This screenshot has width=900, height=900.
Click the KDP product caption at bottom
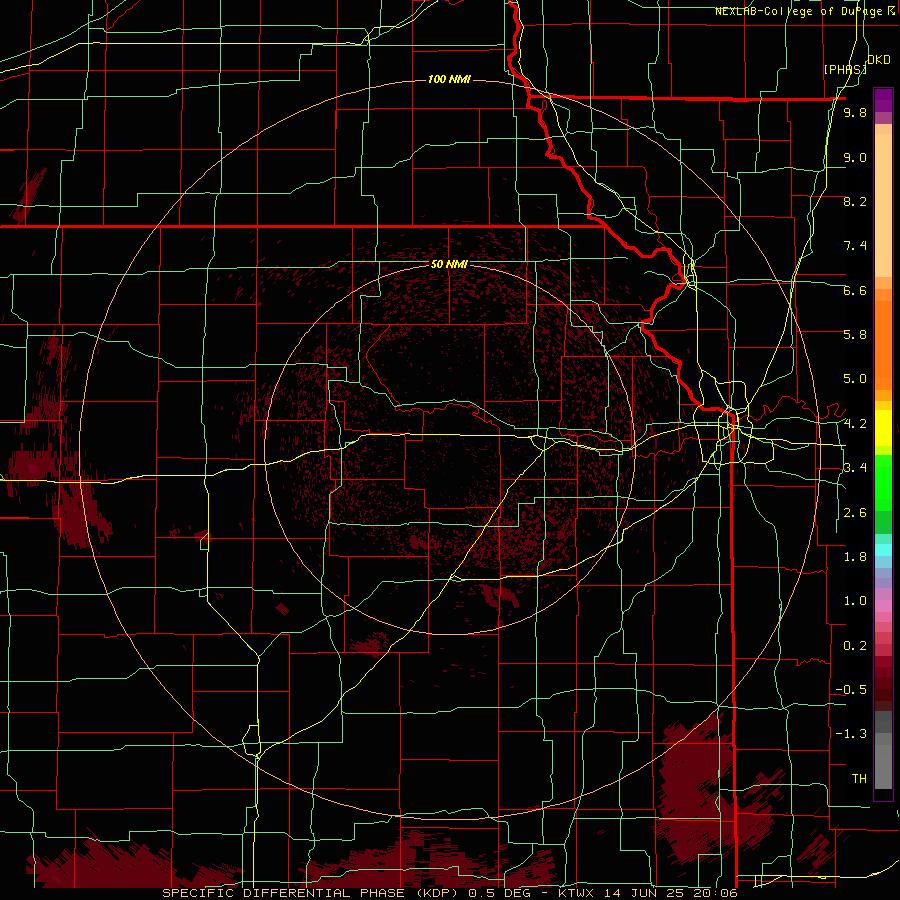click(449, 893)
